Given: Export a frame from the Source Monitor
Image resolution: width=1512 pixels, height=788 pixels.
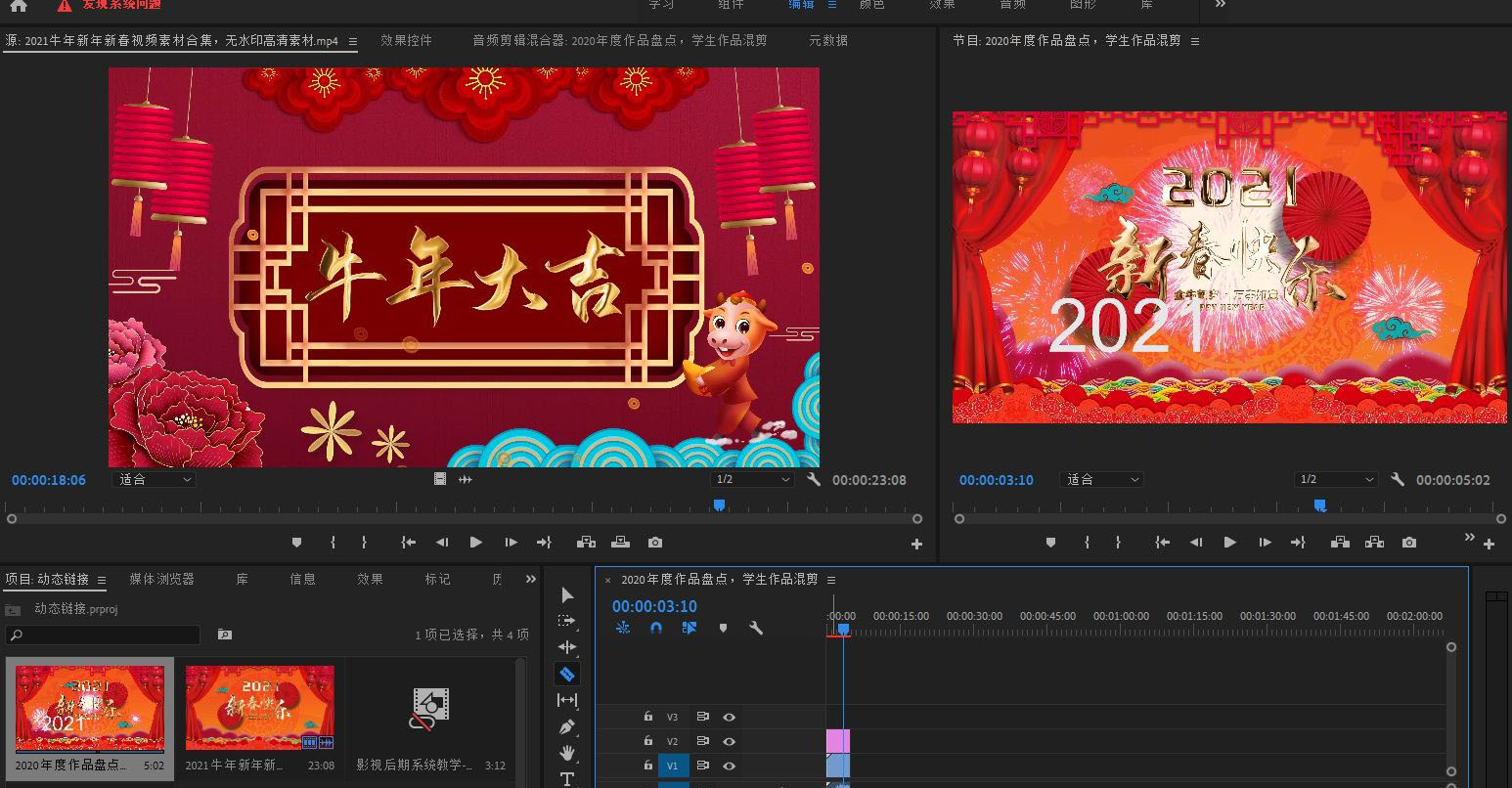Looking at the screenshot, I should coord(655,543).
